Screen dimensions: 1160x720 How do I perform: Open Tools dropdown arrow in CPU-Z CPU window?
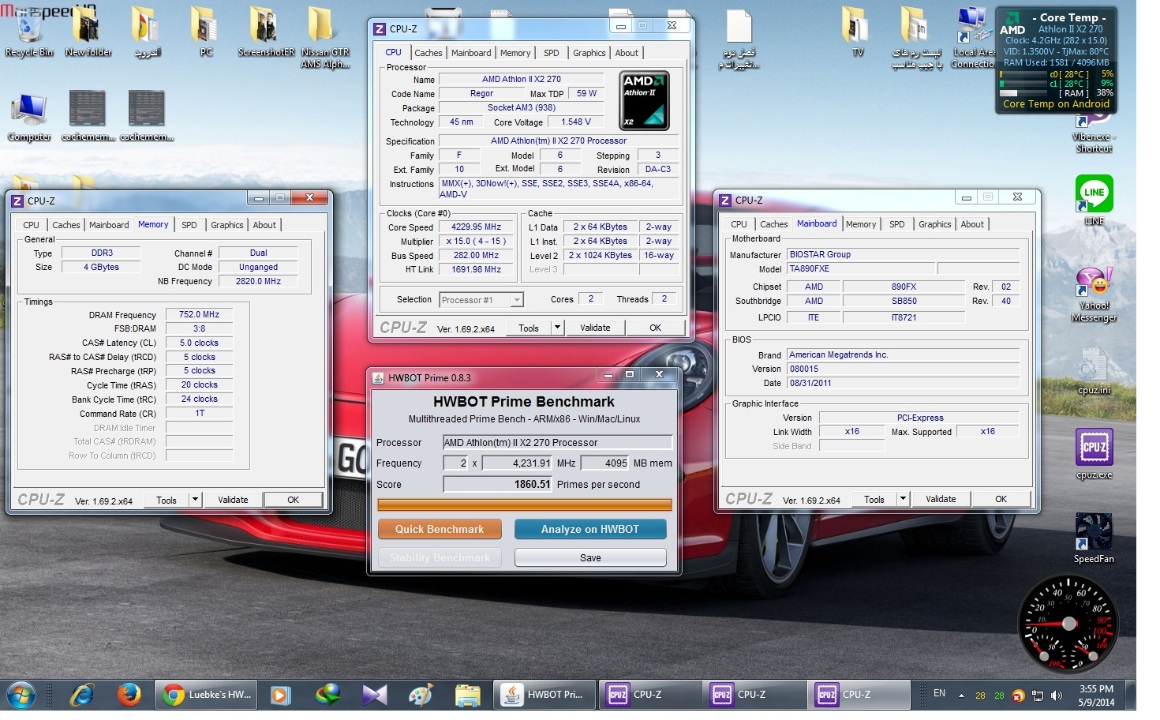click(557, 328)
